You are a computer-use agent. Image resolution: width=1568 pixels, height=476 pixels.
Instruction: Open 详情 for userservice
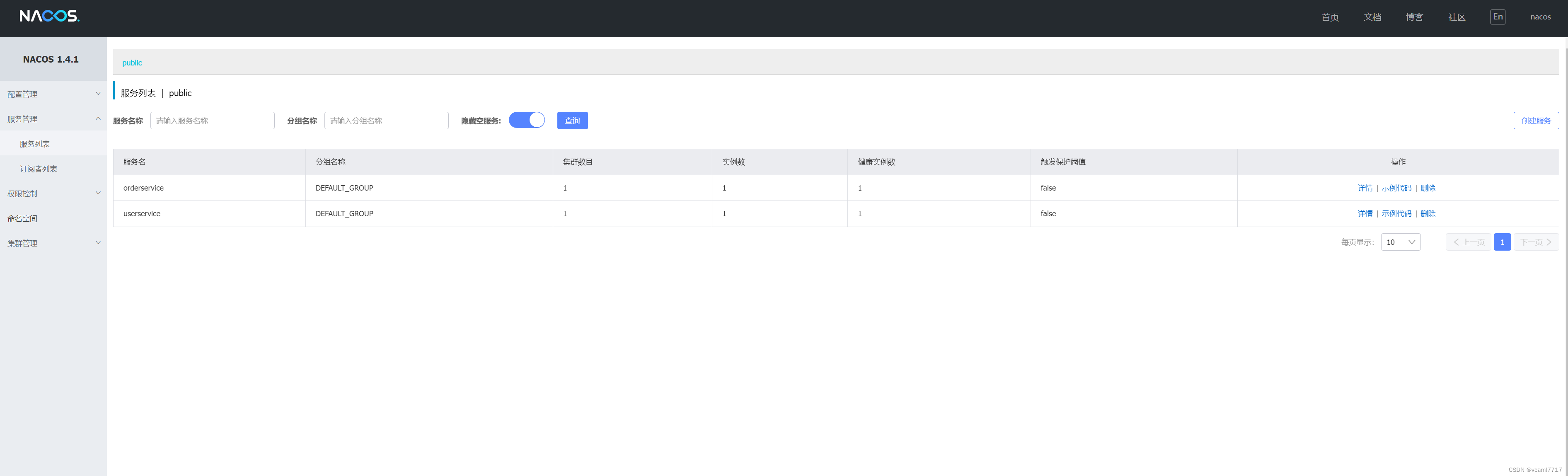click(x=1365, y=214)
